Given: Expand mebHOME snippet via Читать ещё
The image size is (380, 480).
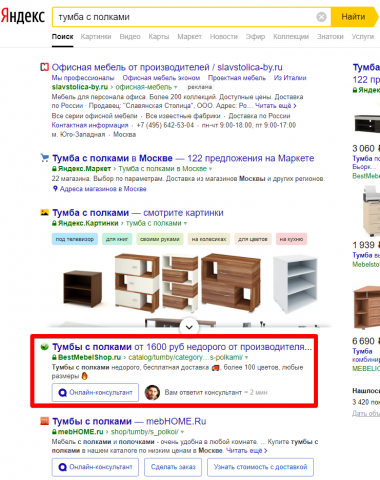Looking at the screenshot, I should tap(247, 451).
